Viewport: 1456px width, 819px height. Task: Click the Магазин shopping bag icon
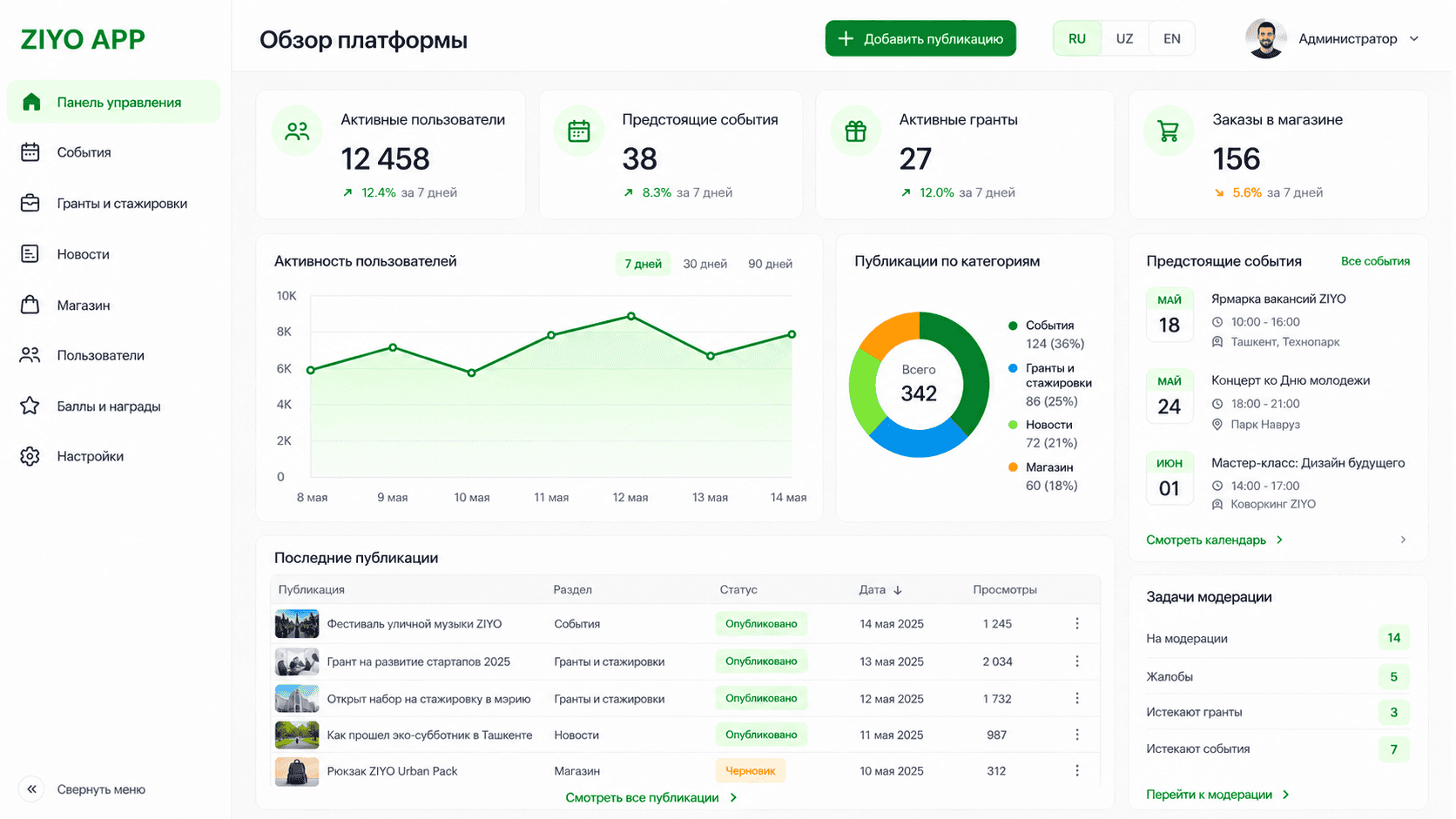pyautogui.click(x=30, y=305)
